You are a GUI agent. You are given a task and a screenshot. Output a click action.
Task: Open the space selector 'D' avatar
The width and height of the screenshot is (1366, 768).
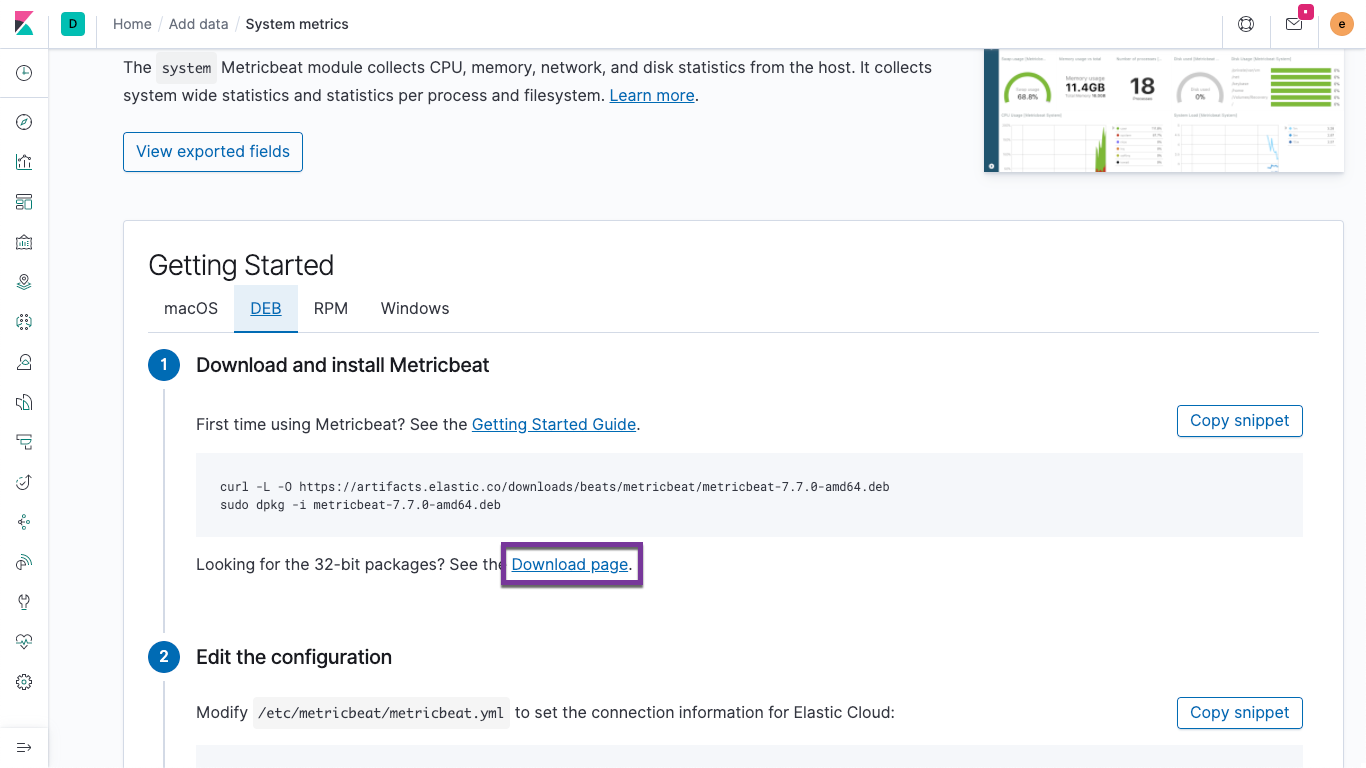(x=73, y=24)
